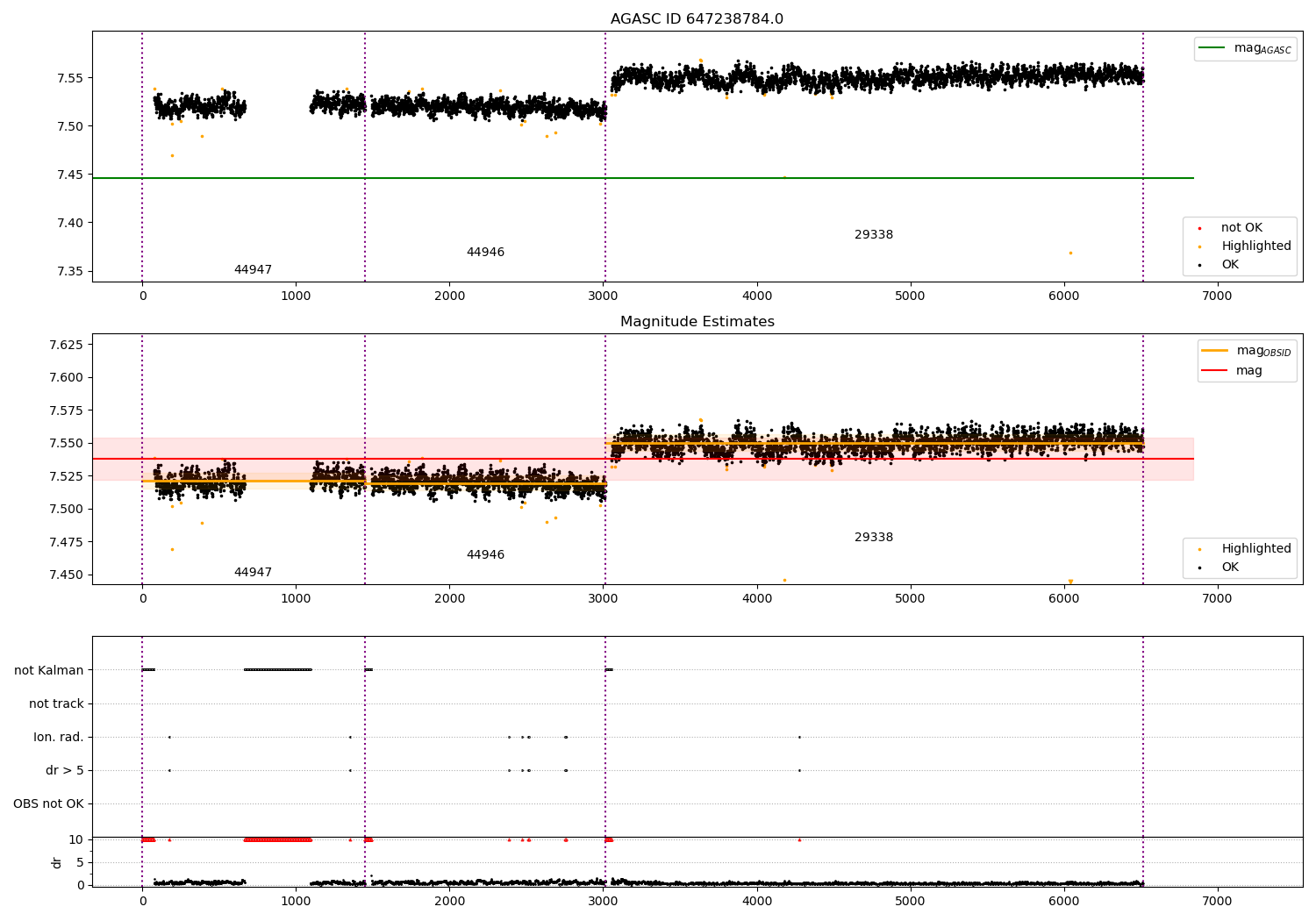Click the y-axis tick '7.475'
The width and height of the screenshot is (1316, 921).
pos(67,542)
